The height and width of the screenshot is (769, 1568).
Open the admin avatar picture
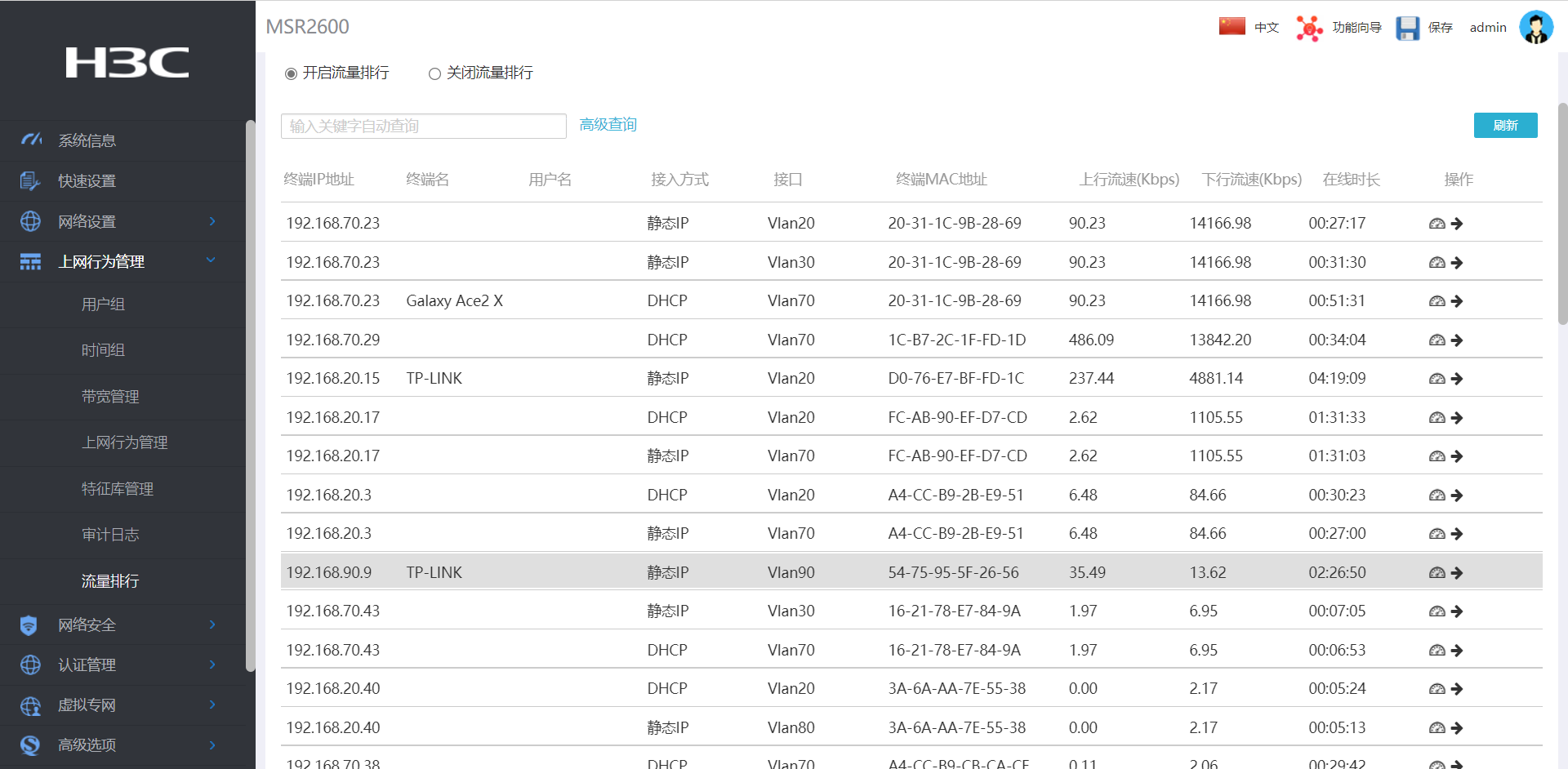point(1536,27)
